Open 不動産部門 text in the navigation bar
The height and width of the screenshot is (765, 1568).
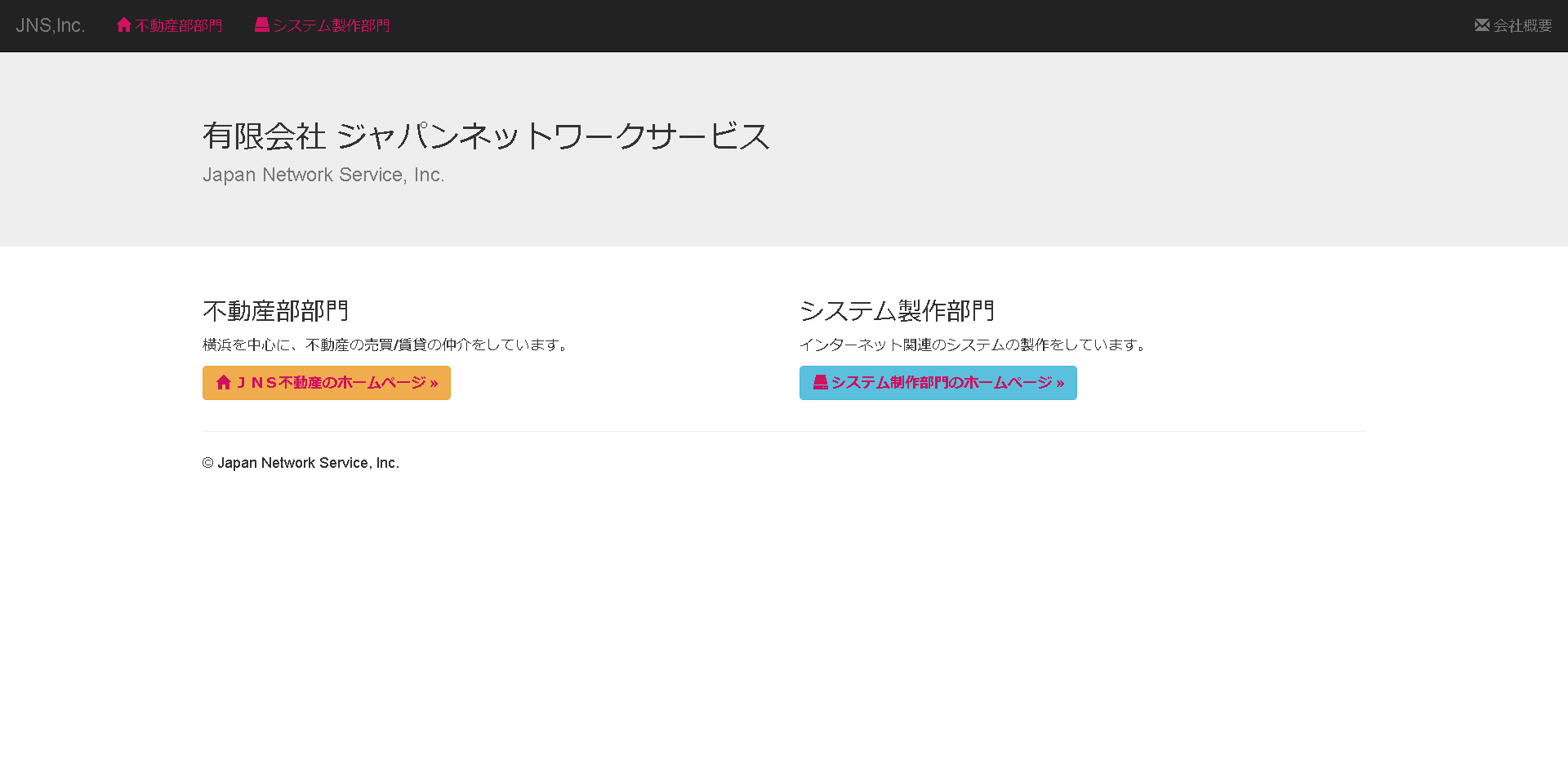179,26
